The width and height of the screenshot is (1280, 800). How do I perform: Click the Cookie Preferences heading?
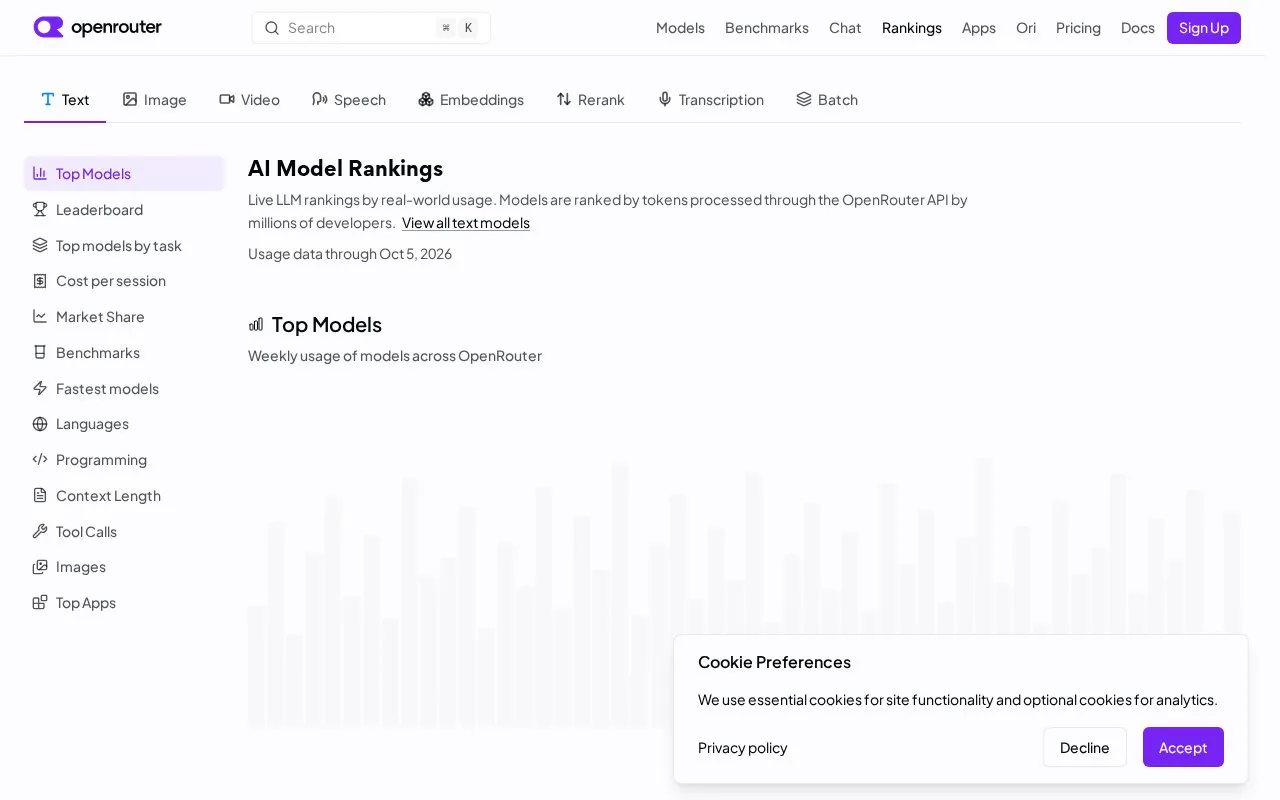tap(774, 662)
